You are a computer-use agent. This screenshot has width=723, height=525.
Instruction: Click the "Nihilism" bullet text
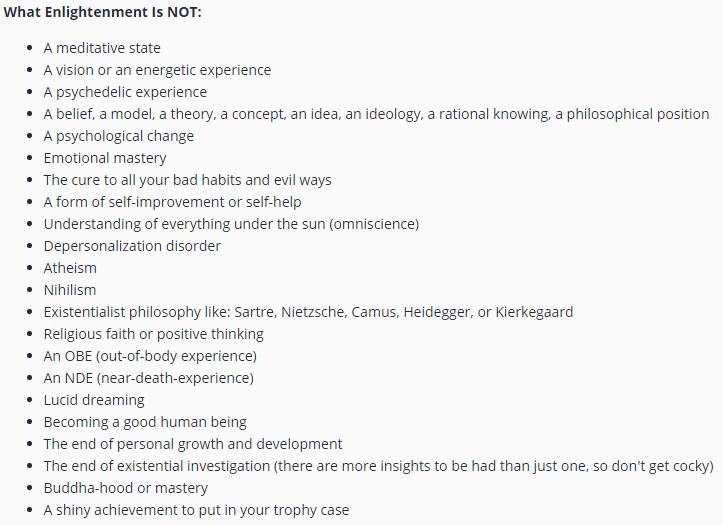(x=71, y=290)
